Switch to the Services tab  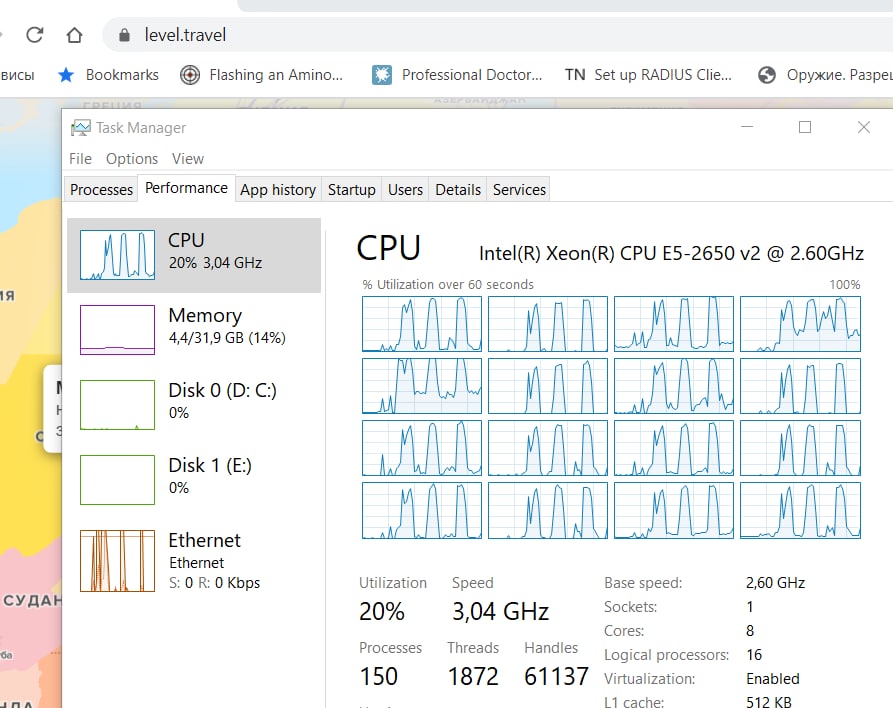pyautogui.click(x=519, y=190)
